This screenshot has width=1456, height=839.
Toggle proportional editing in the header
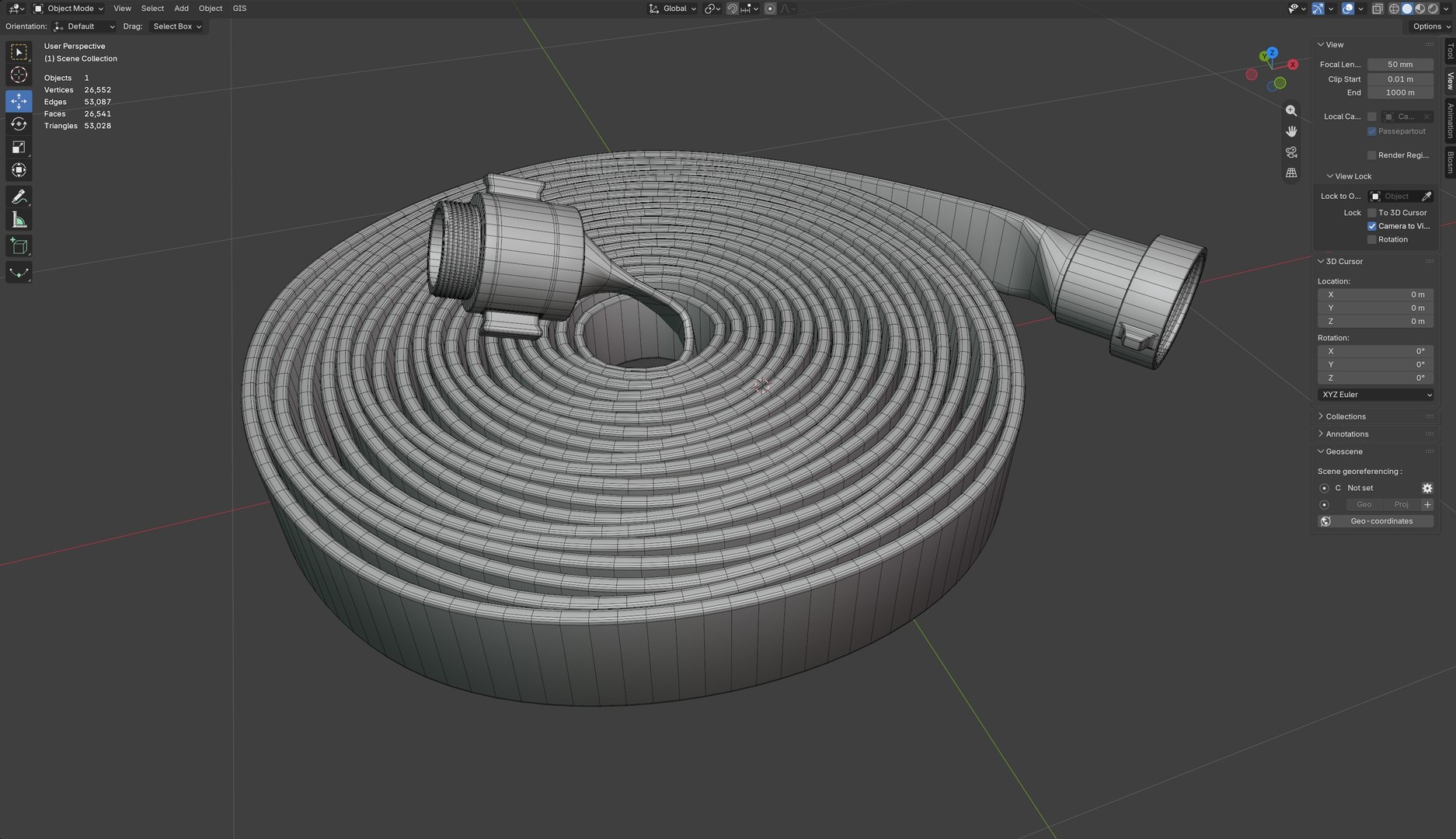[770, 9]
